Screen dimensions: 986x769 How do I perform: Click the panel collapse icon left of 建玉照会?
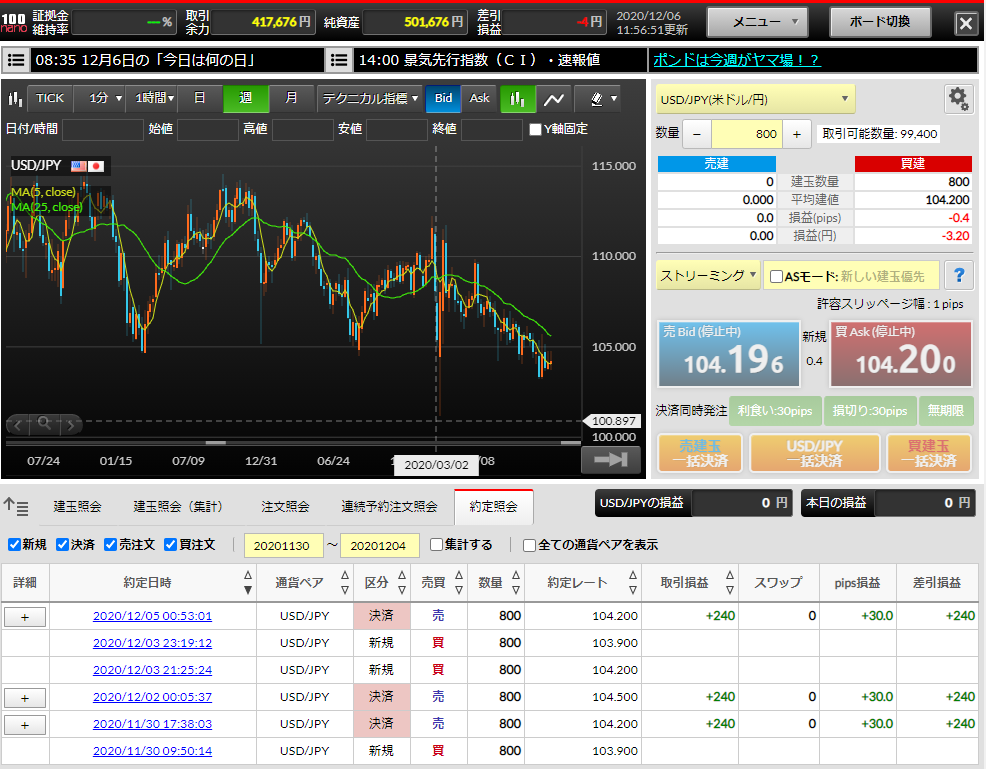tap(16, 506)
